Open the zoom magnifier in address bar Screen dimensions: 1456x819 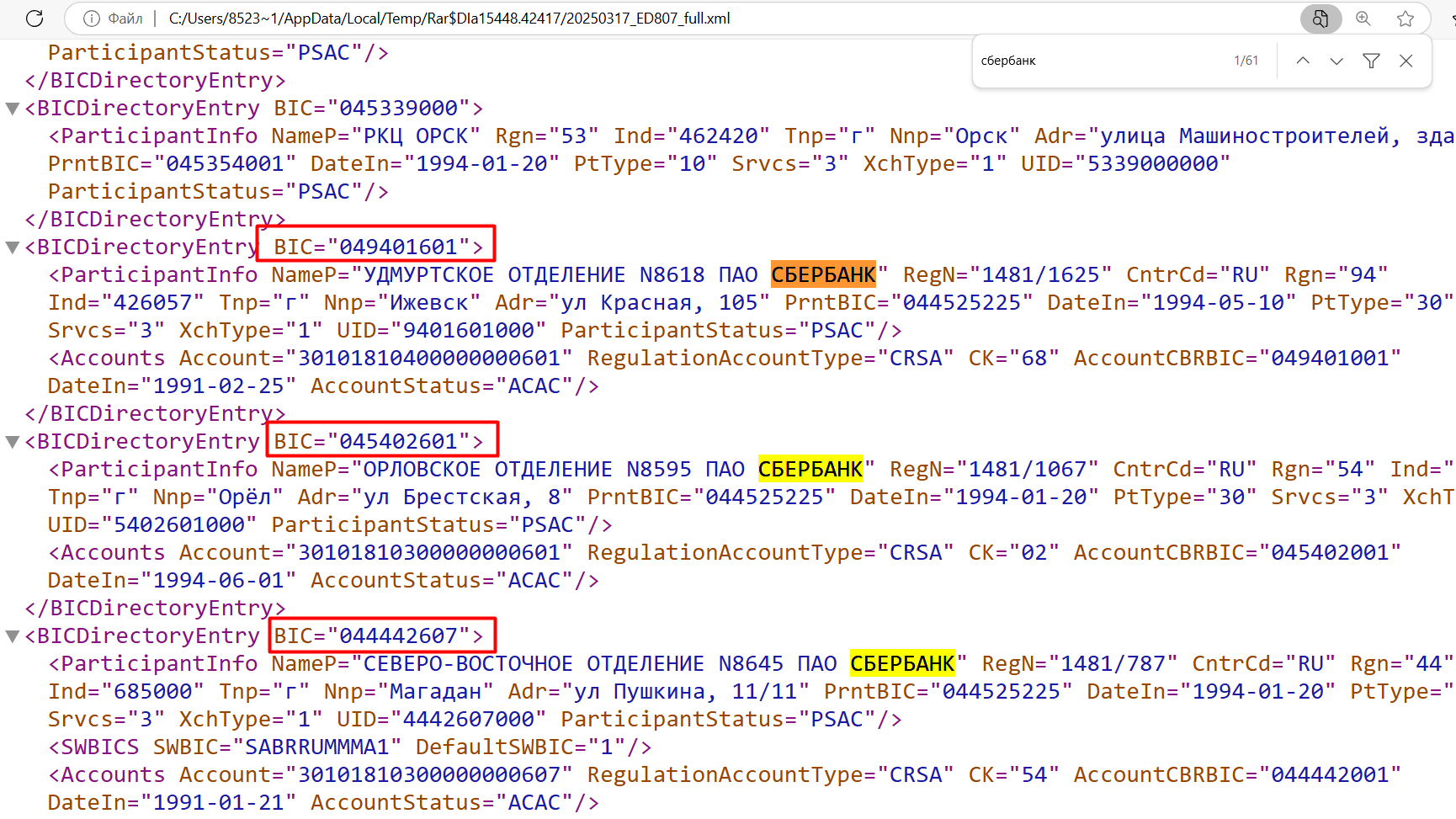point(1363,19)
